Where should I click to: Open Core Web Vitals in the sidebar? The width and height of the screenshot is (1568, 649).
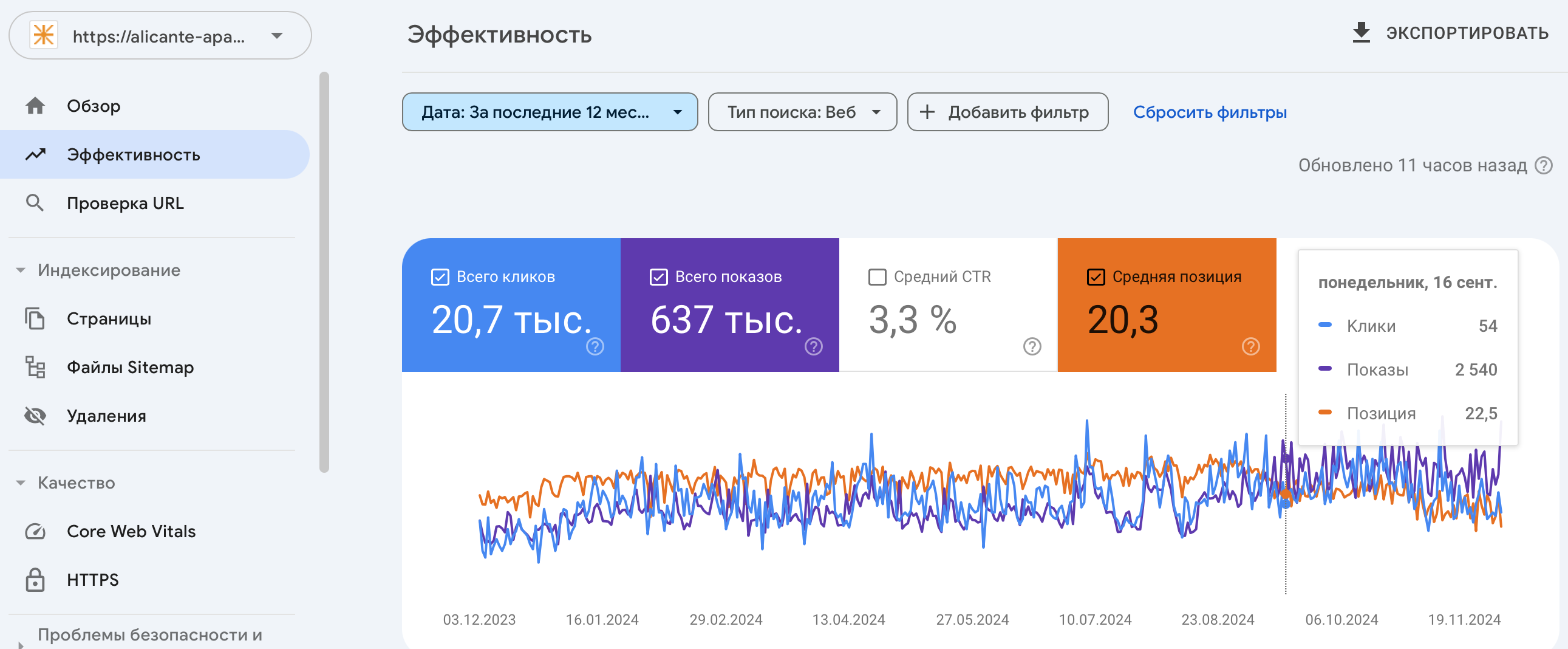(155, 532)
